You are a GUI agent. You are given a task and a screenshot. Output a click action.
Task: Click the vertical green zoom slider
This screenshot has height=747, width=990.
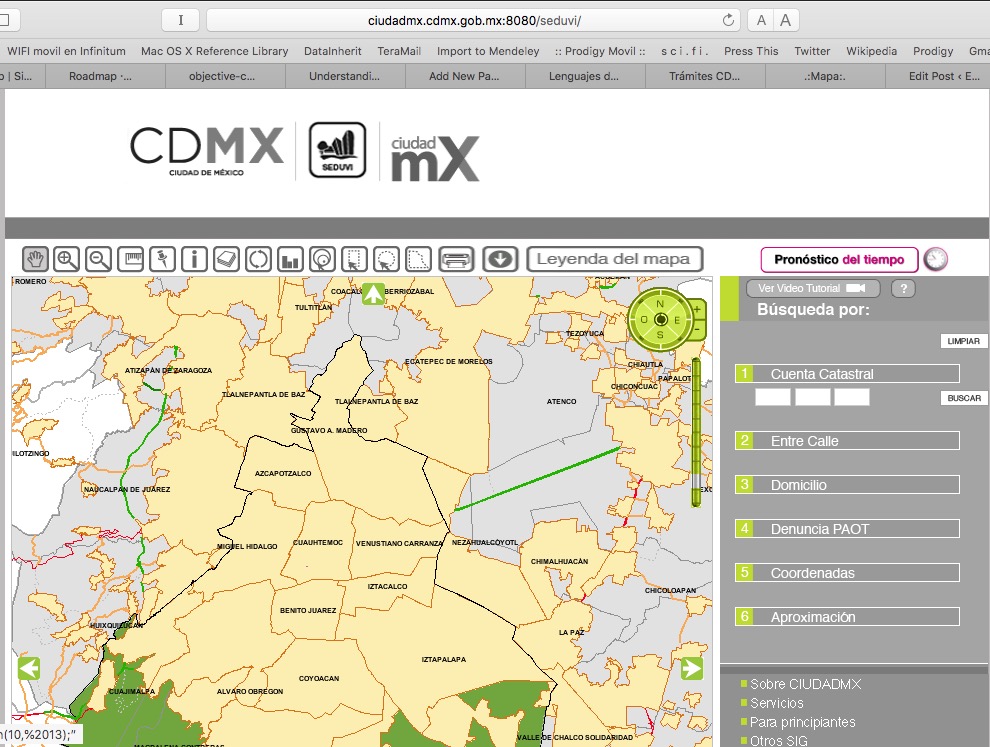point(696,430)
